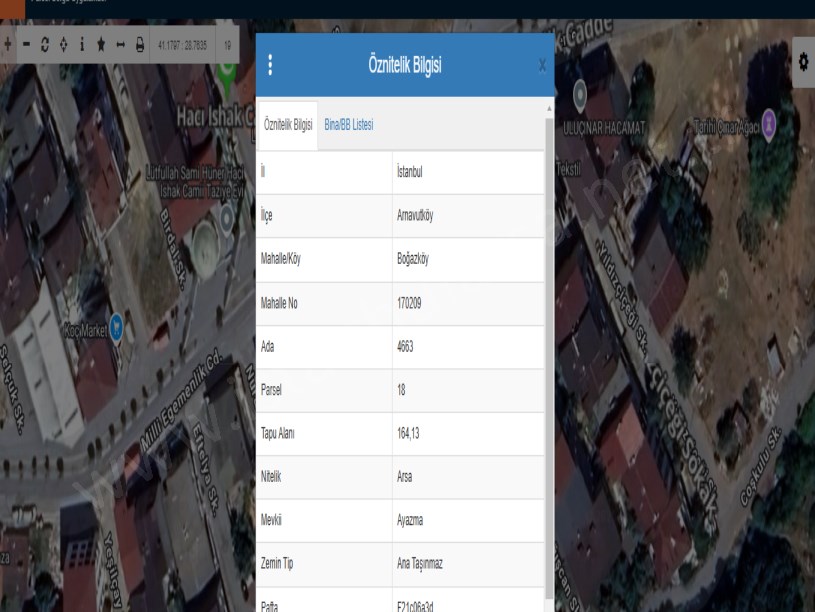Click the coordinates display in toolbar
The width and height of the screenshot is (815, 612).
click(182, 45)
